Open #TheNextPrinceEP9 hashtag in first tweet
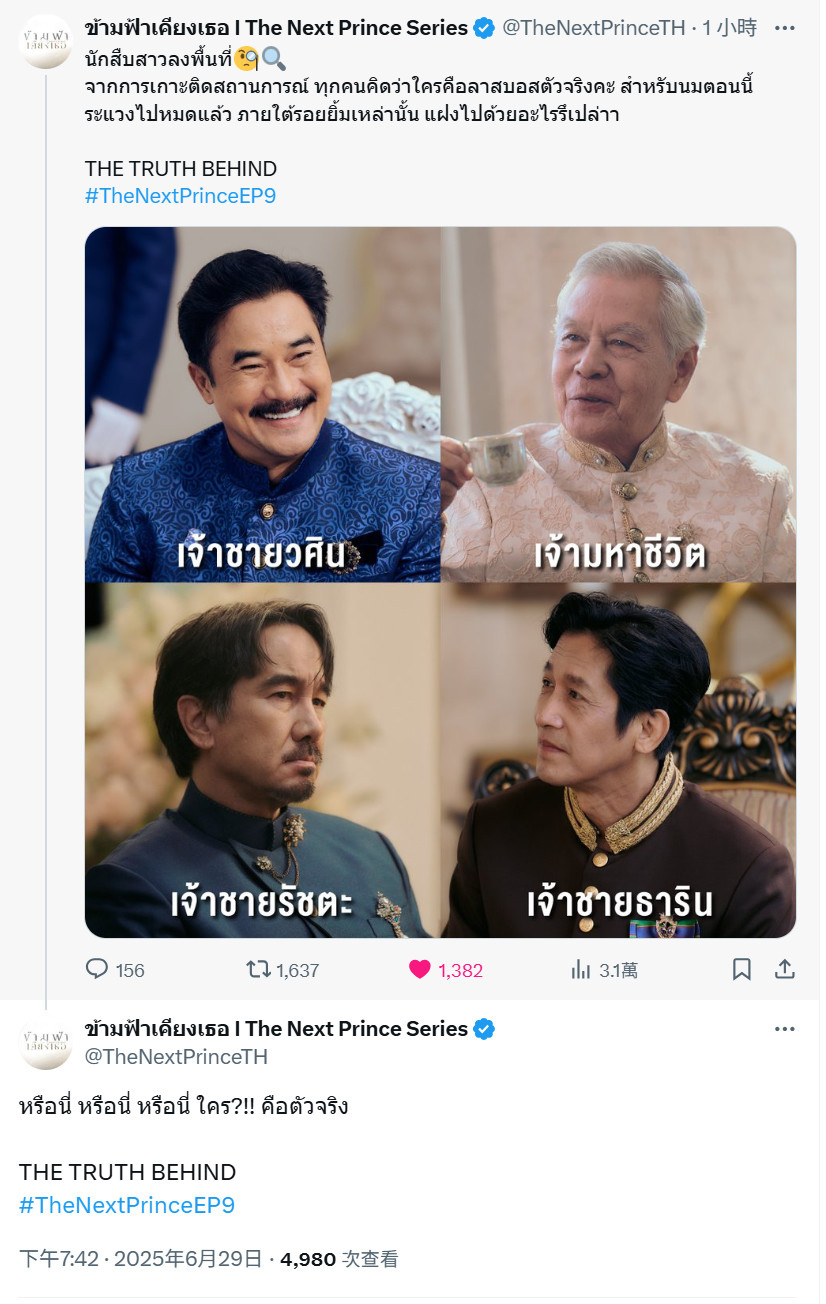The height and width of the screenshot is (1304, 826). 180,196
